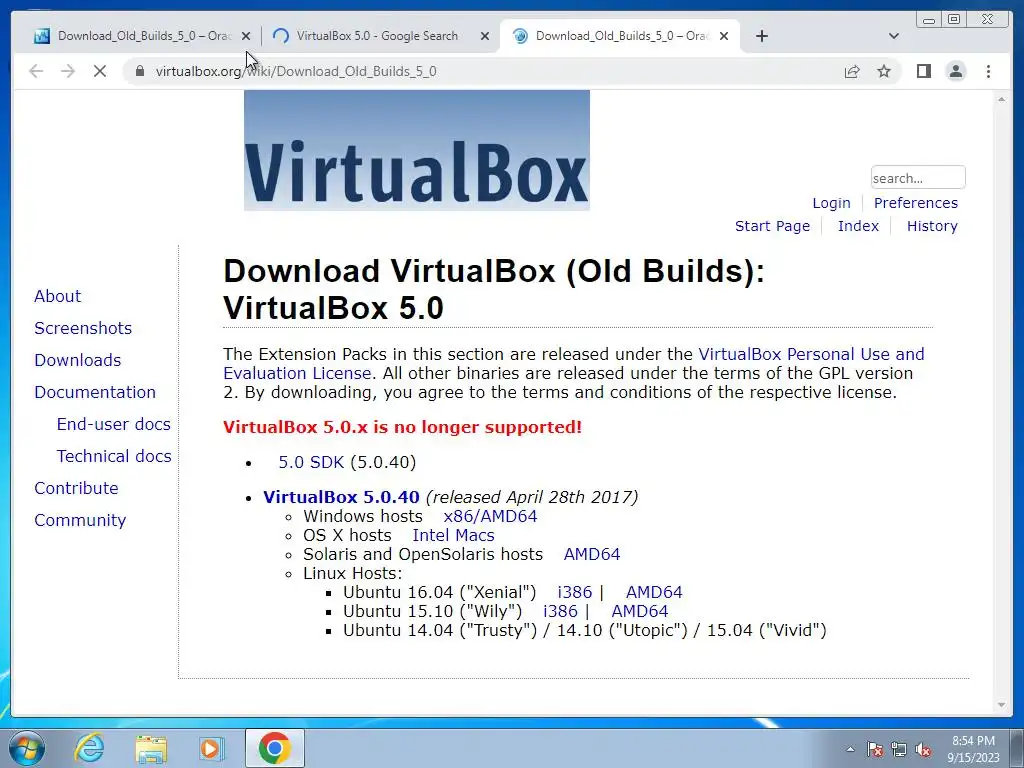
Task: Close the VirtualBox 5.0 Google Search tab
Action: tap(485, 36)
